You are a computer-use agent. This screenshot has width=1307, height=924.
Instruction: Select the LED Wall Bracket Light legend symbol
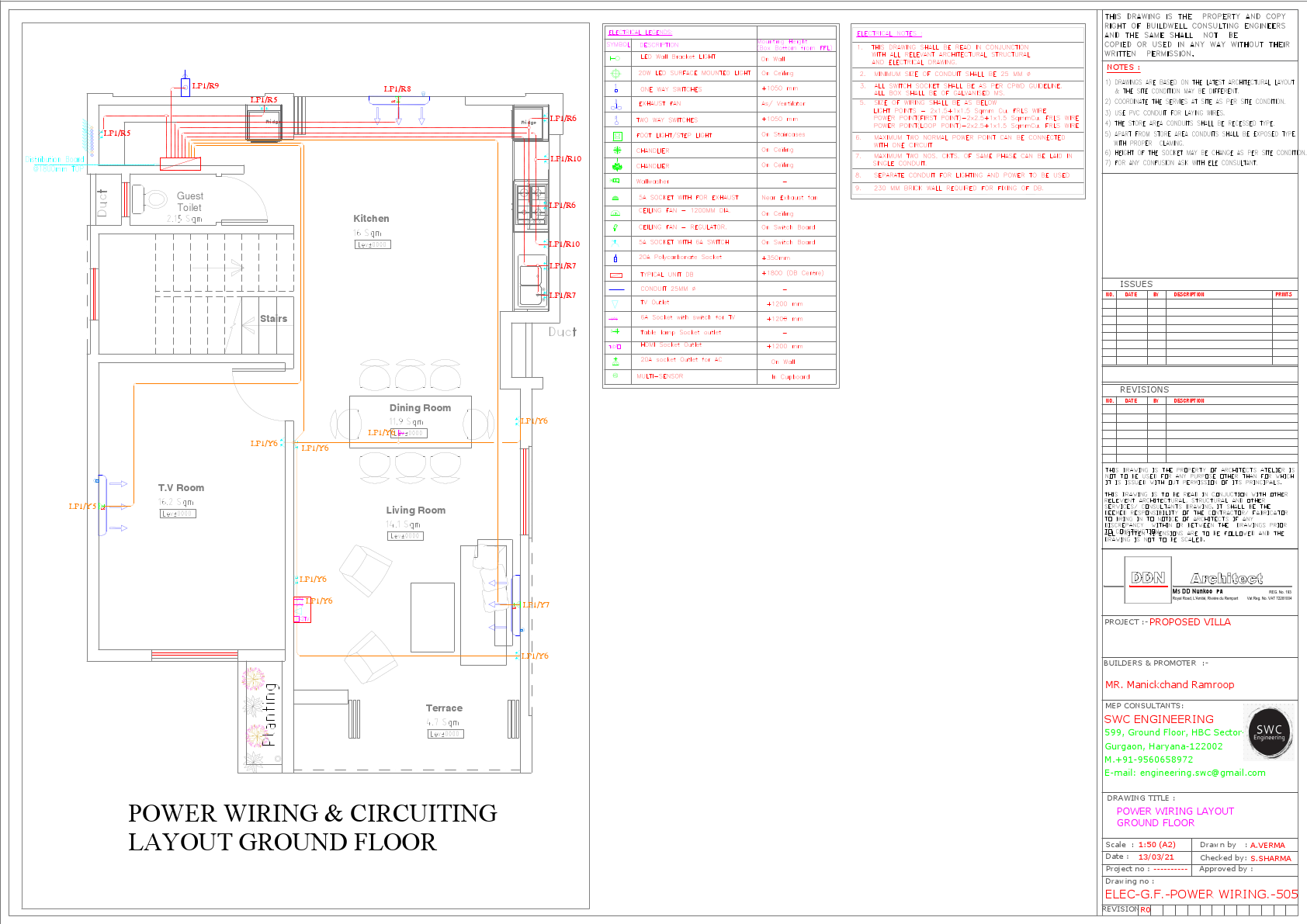[x=615, y=57]
